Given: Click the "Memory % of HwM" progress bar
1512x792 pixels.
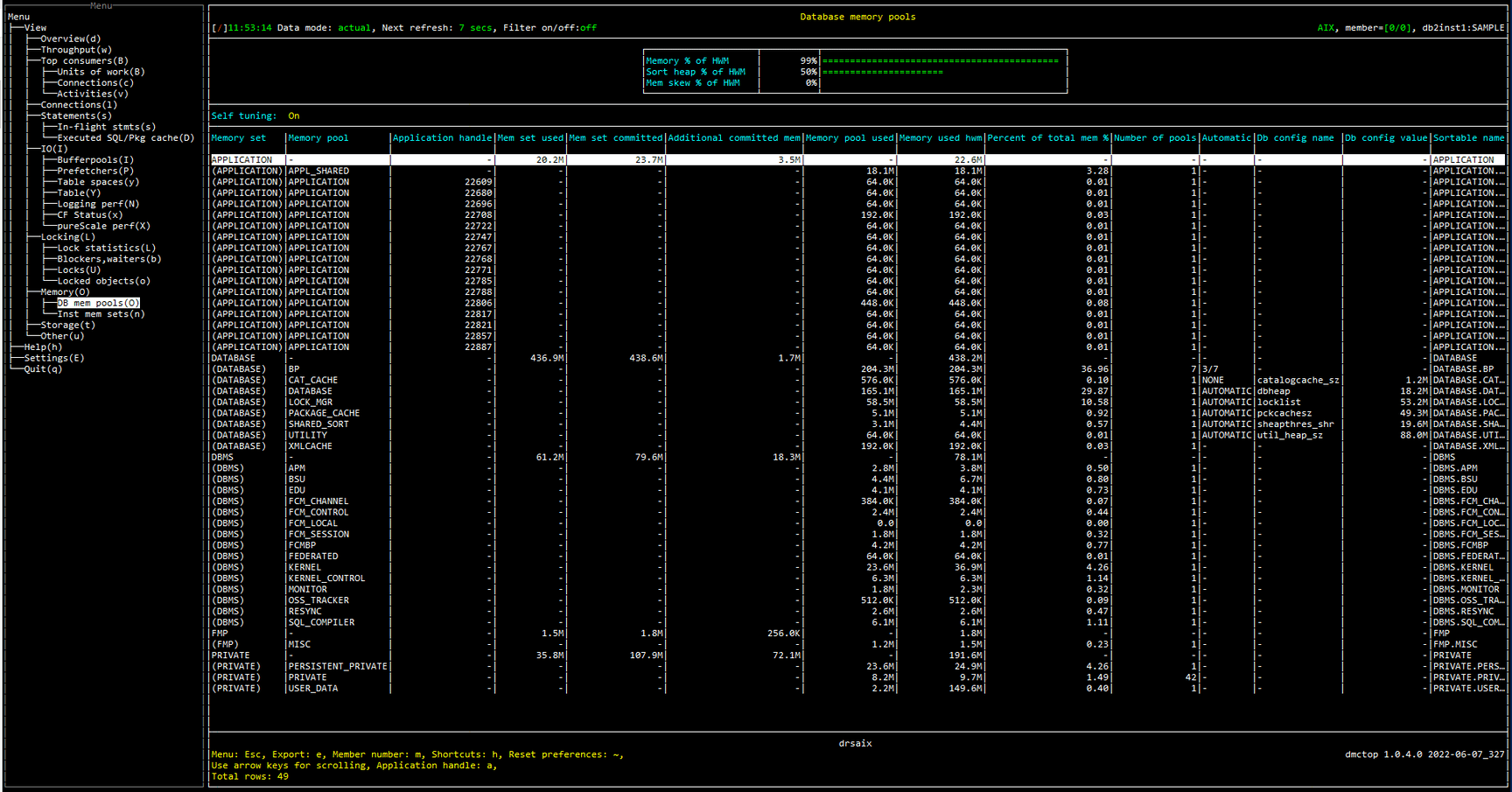Looking at the screenshot, I should 941,61.
